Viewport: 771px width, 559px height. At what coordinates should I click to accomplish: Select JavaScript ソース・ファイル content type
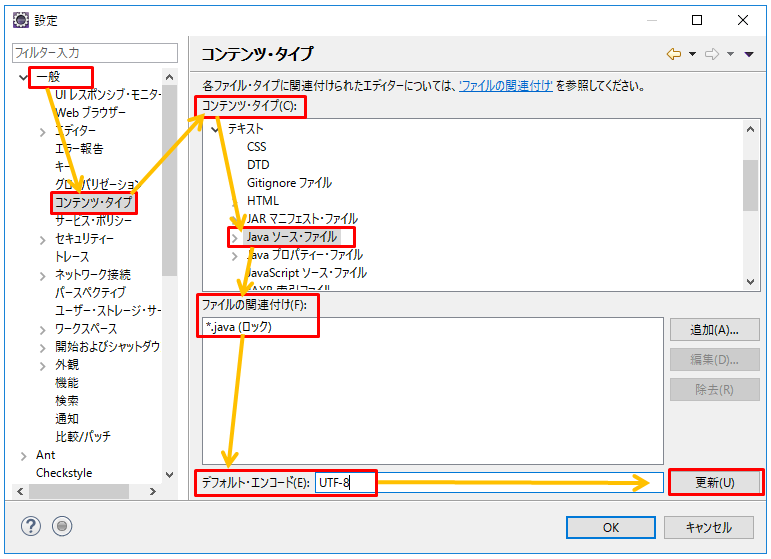tap(307, 273)
